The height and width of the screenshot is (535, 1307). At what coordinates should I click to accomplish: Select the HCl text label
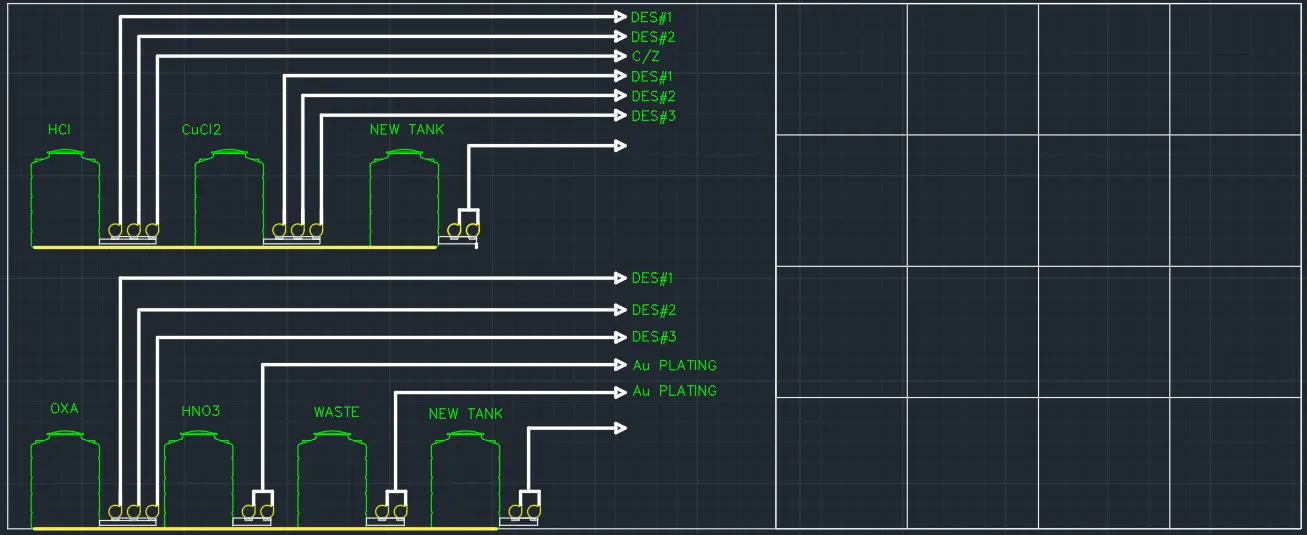[59, 130]
